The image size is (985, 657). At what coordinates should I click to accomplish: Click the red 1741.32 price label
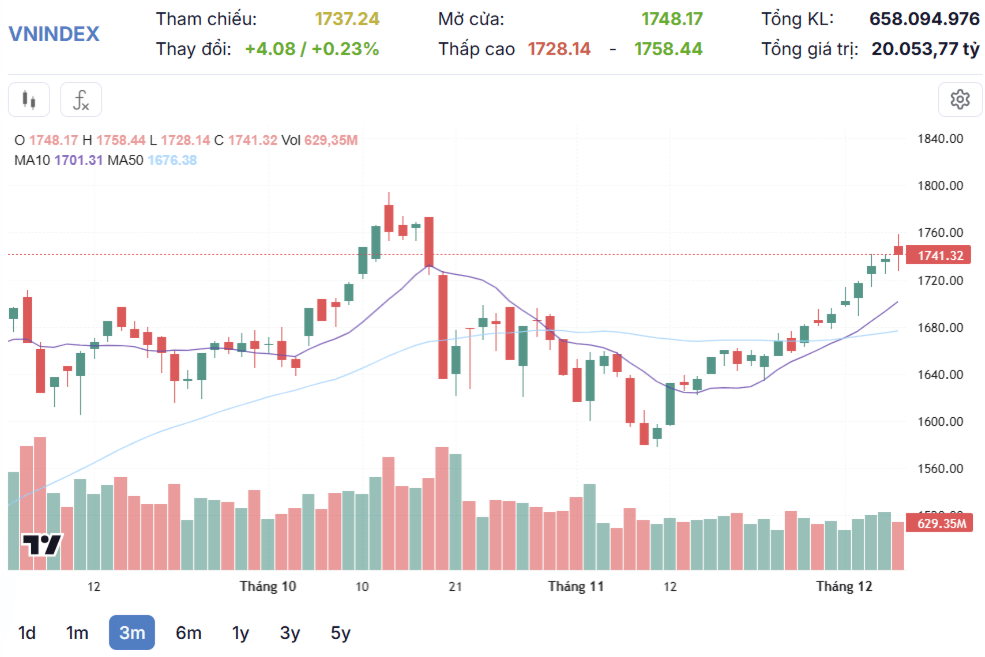click(939, 255)
